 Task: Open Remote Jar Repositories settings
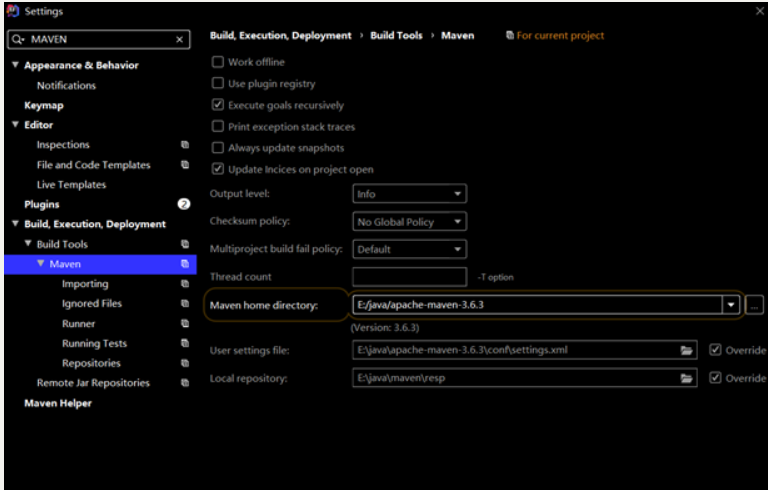[x=93, y=383]
